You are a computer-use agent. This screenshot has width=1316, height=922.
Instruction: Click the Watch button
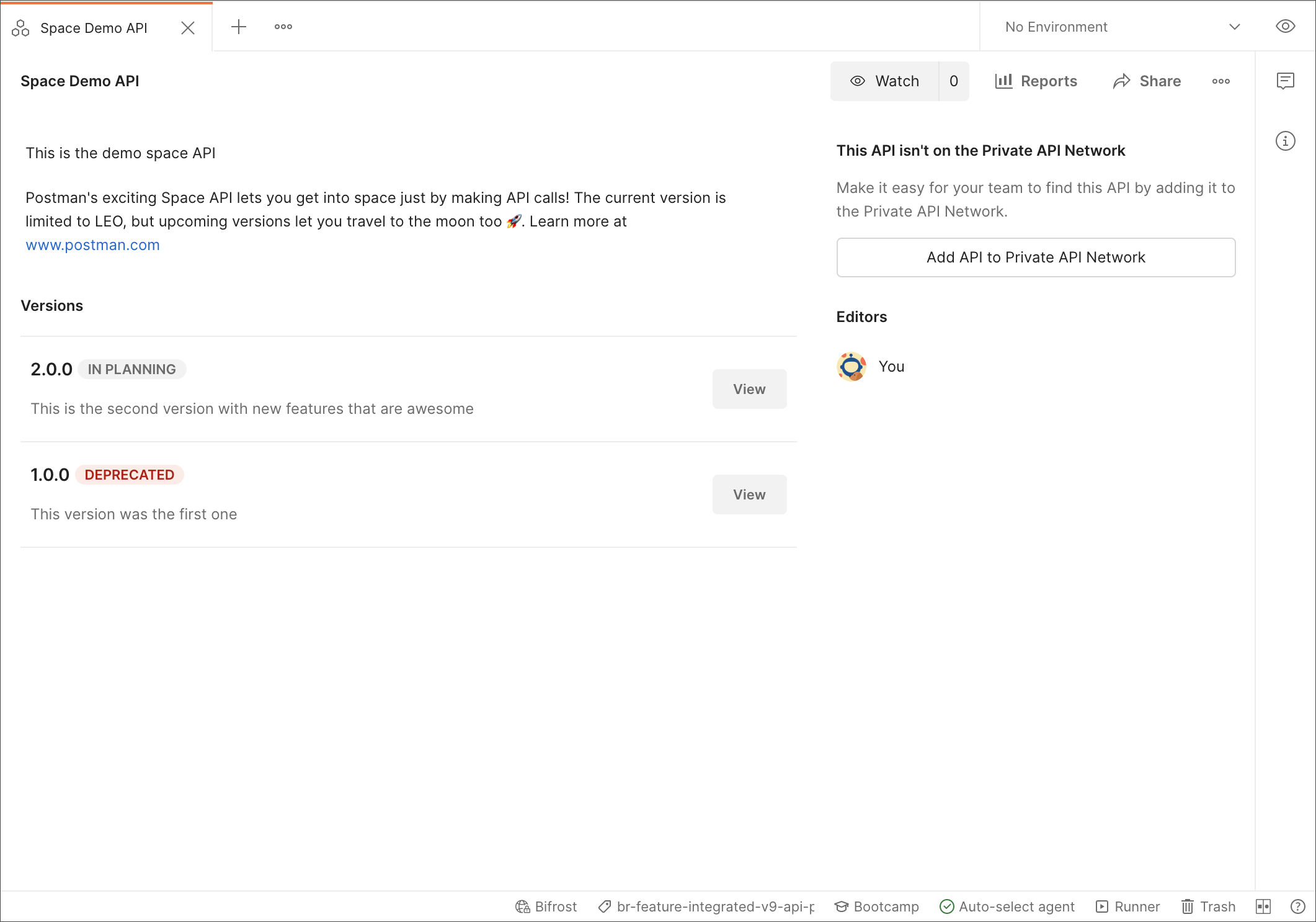(x=885, y=81)
